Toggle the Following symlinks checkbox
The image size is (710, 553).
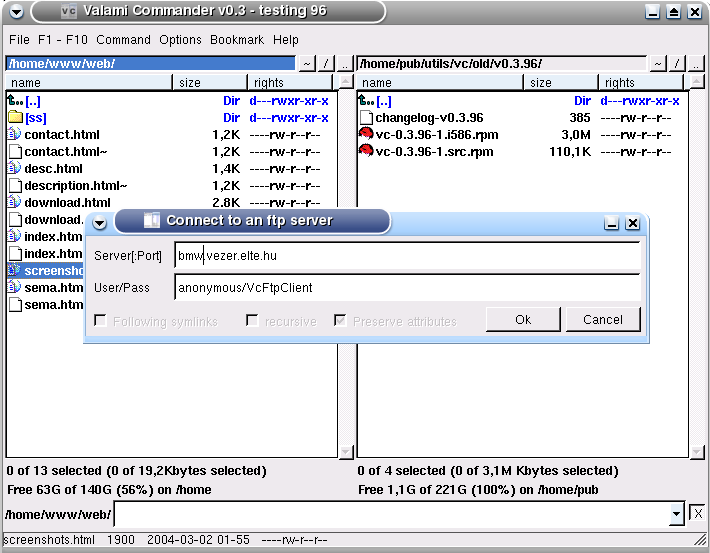[100, 321]
